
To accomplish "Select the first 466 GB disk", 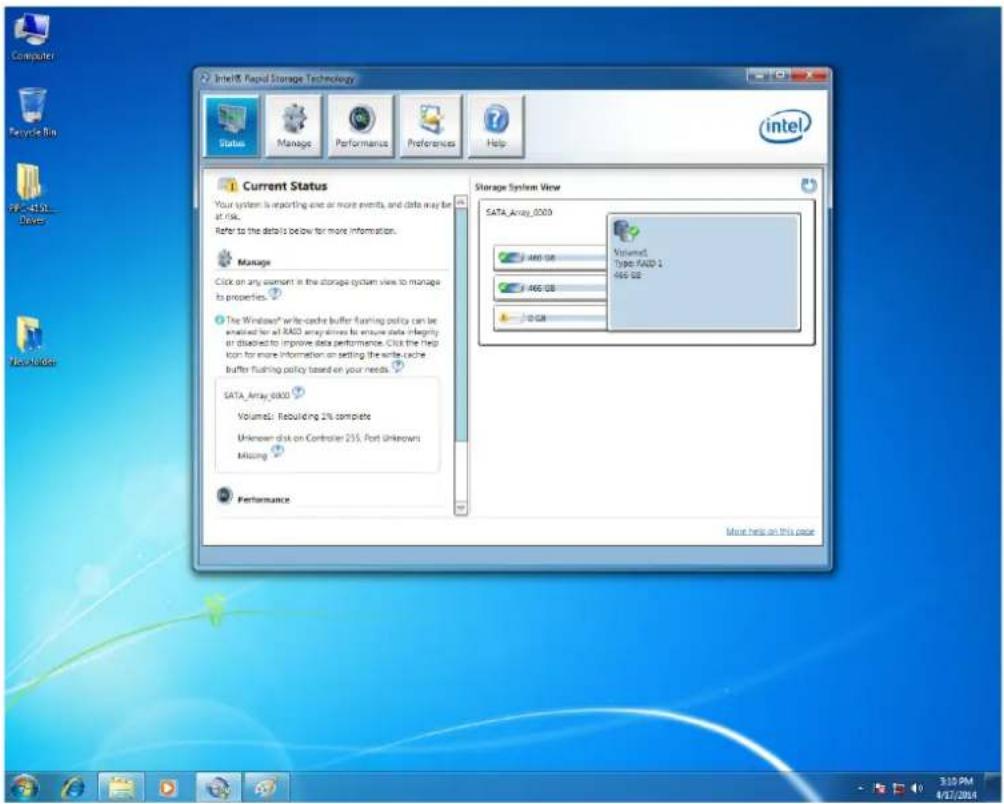I will [551, 258].
